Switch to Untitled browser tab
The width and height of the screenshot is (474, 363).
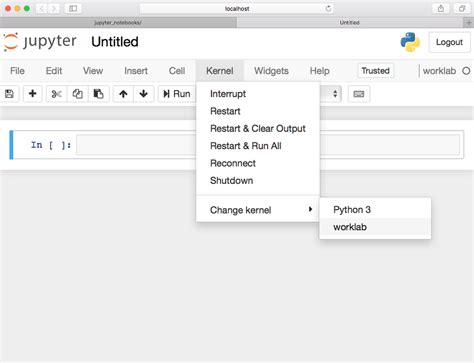350,23
